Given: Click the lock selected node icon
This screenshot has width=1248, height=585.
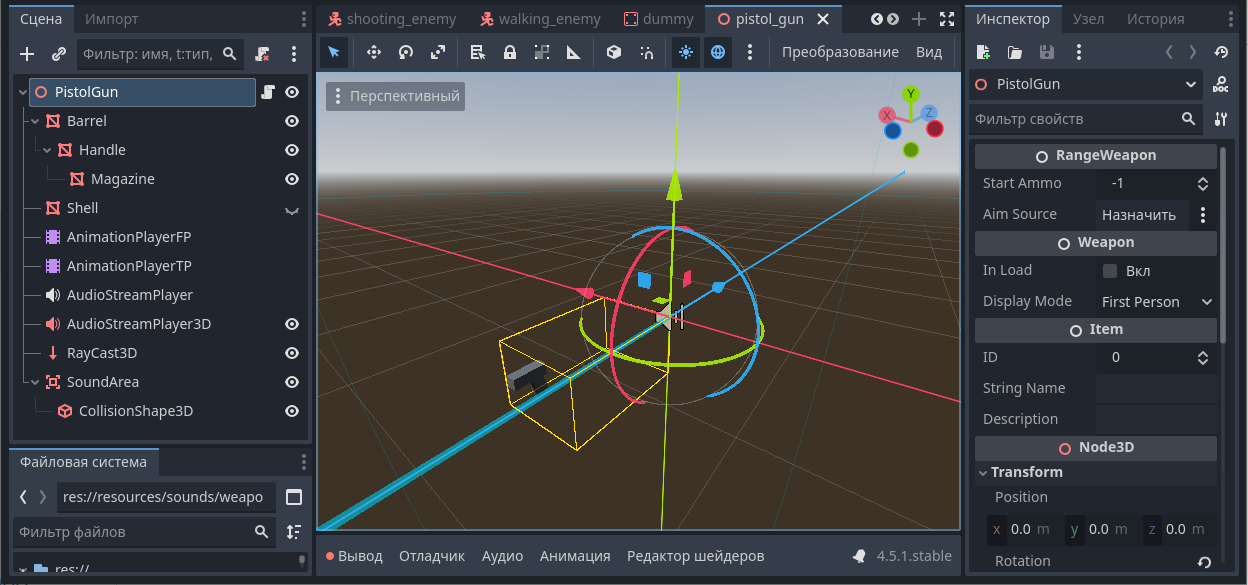Looking at the screenshot, I should (x=510, y=52).
